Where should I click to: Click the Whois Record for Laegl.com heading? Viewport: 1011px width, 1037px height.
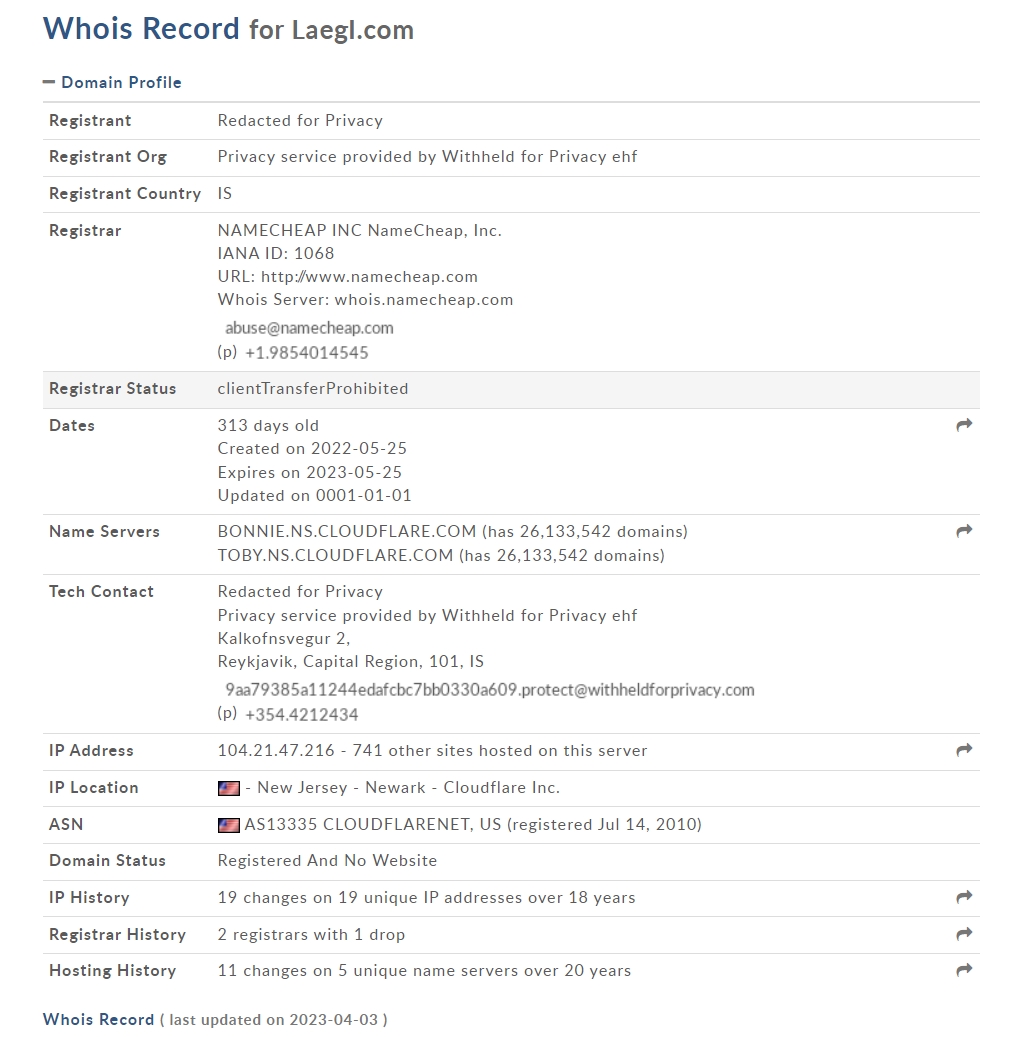229,29
